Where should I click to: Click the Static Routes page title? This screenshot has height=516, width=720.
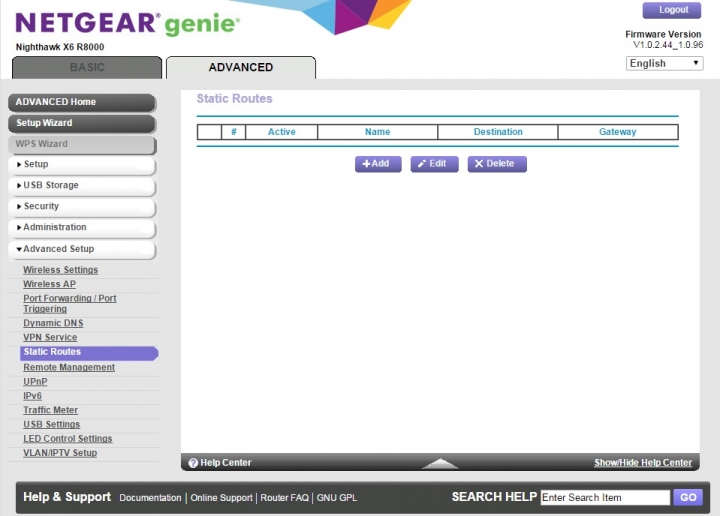coord(234,99)
